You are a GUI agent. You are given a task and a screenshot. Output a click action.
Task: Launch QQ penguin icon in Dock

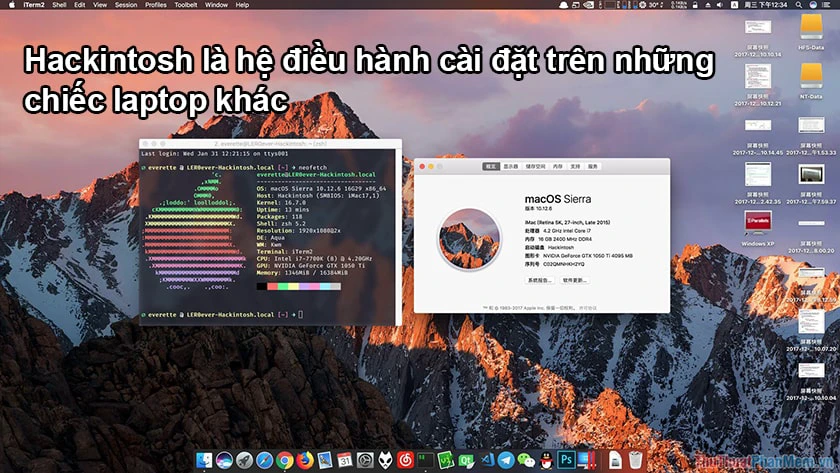pos(546,460)
